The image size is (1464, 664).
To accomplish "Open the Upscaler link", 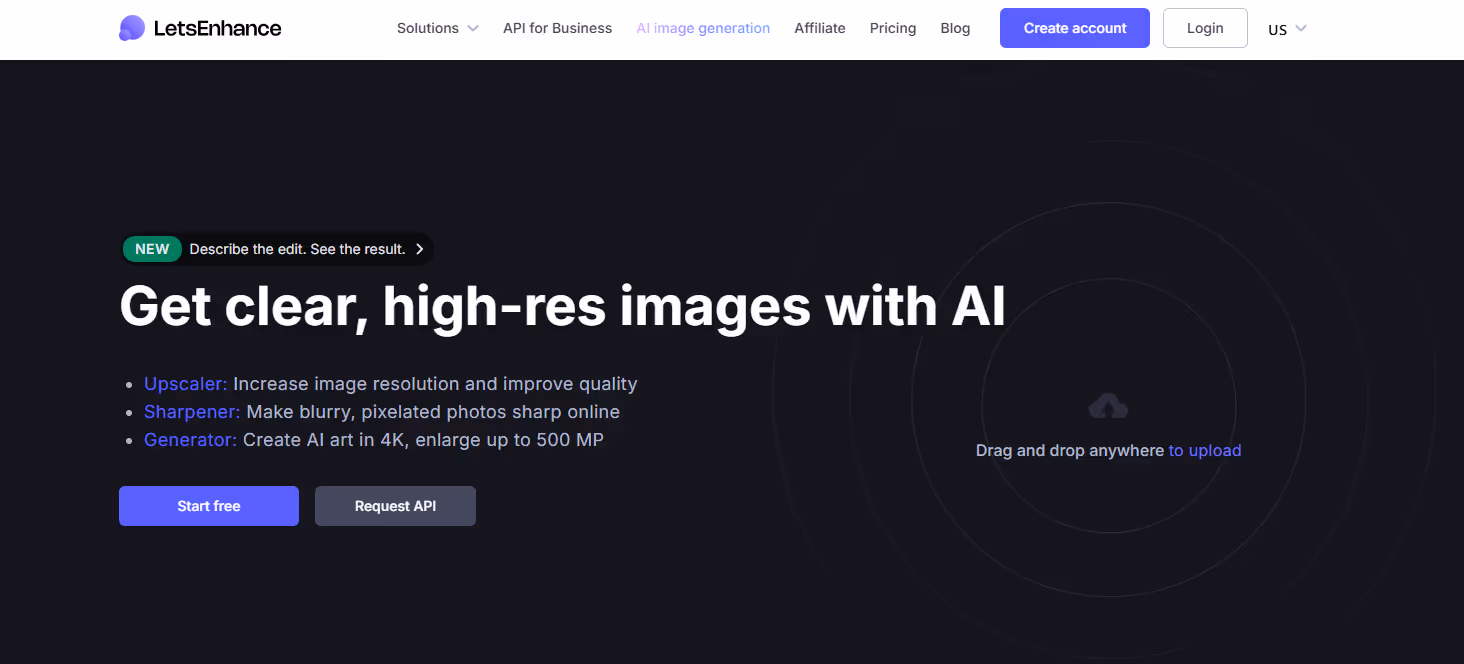I will pyautogui.click(x=186, y=384).
